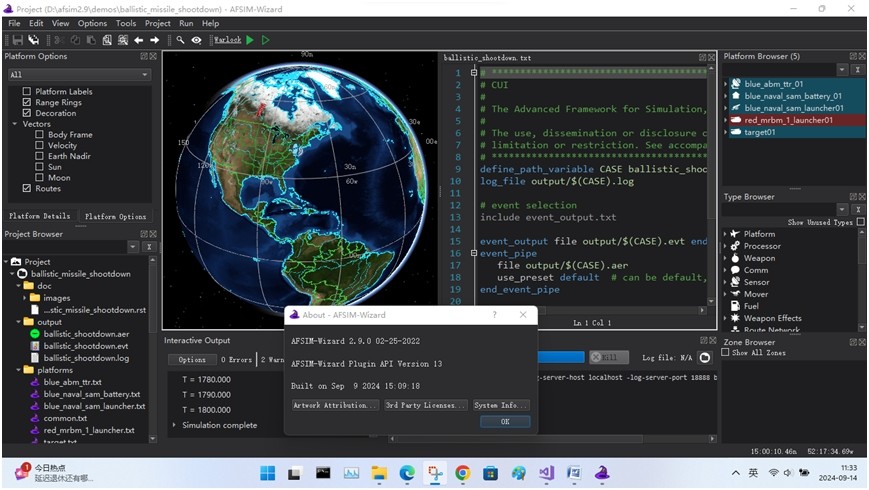Click the outlined green play icon
The width and height of the screenshot is (869, 490).
point(265,40)
